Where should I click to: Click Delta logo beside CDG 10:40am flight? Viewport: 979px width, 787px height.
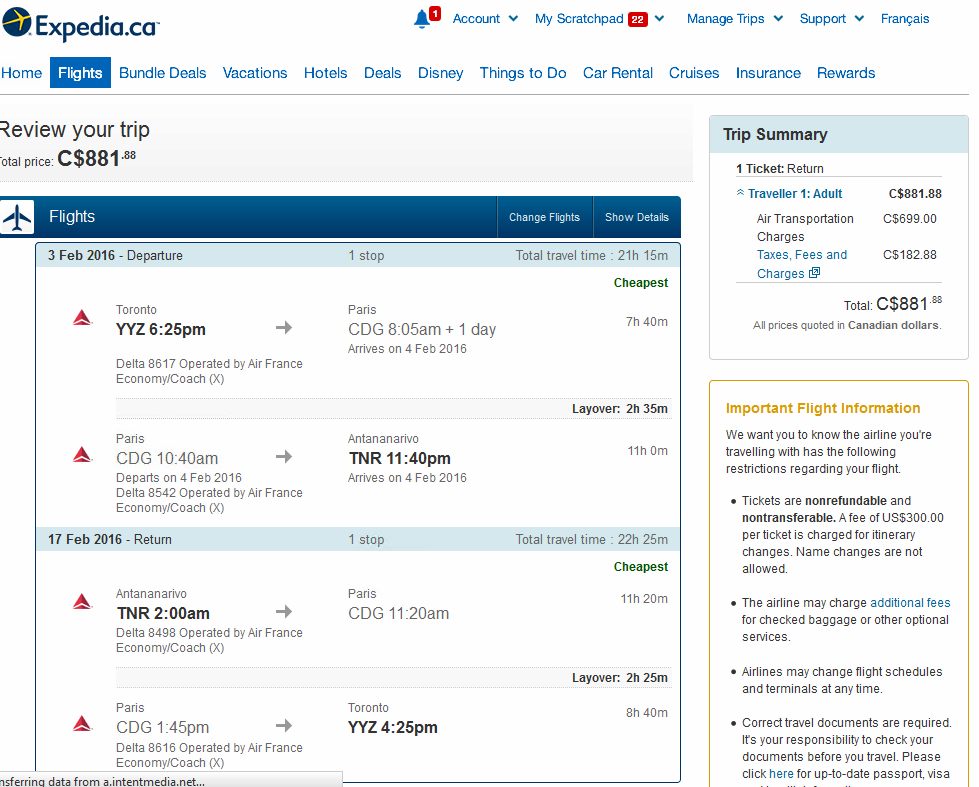coord(82,454)
